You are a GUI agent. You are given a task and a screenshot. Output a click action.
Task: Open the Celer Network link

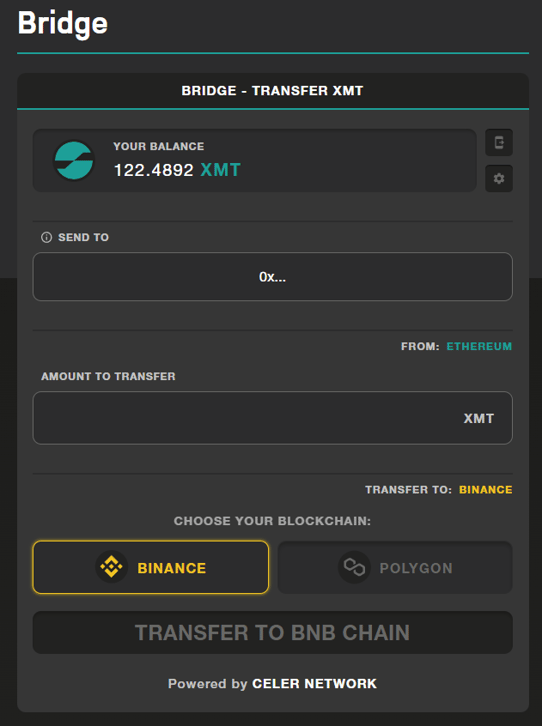314,684
